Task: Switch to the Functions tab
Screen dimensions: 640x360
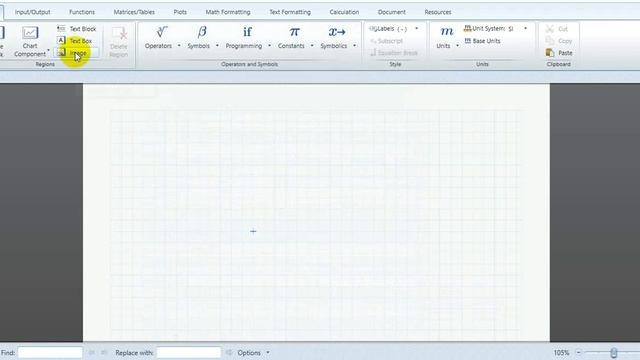Action: 82,12
